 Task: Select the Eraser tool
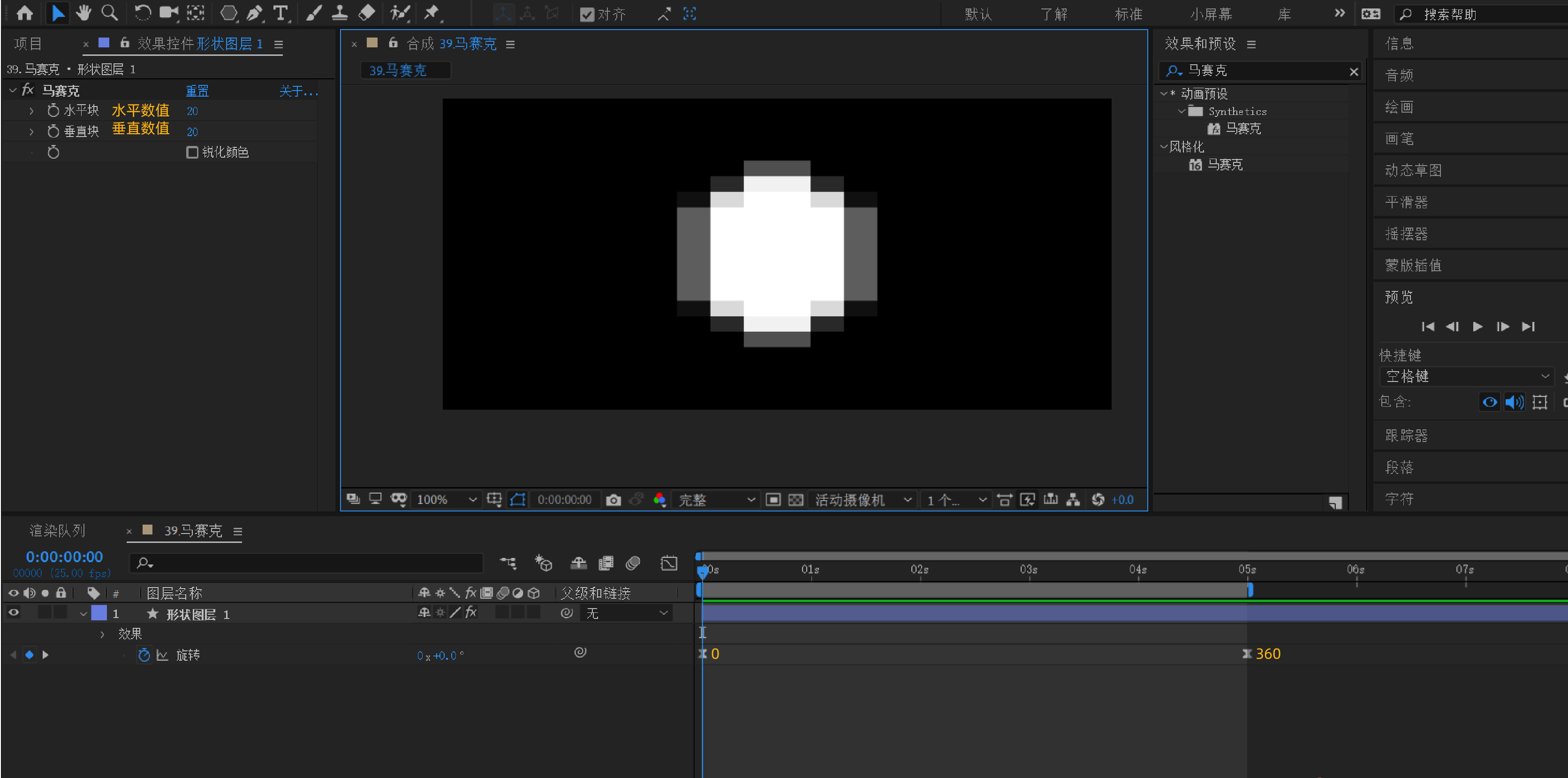tap(366, 13)
